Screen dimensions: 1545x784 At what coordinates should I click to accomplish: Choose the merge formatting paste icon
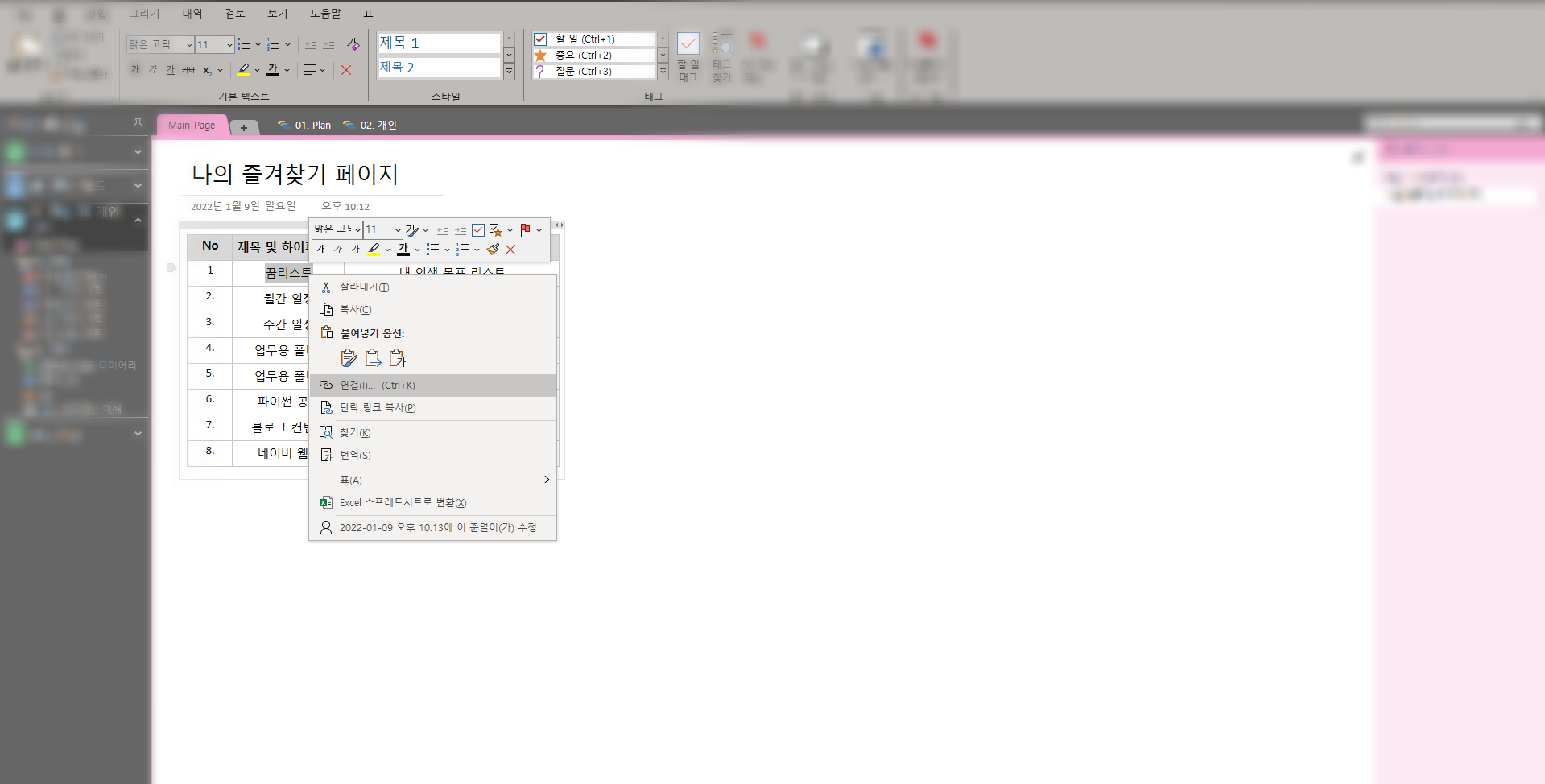tap(373, 357)
